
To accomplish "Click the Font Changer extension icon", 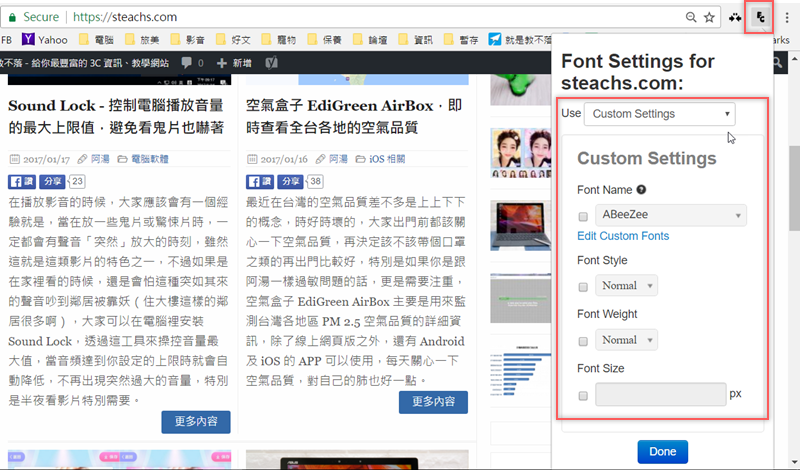I will tap(760, 17).
